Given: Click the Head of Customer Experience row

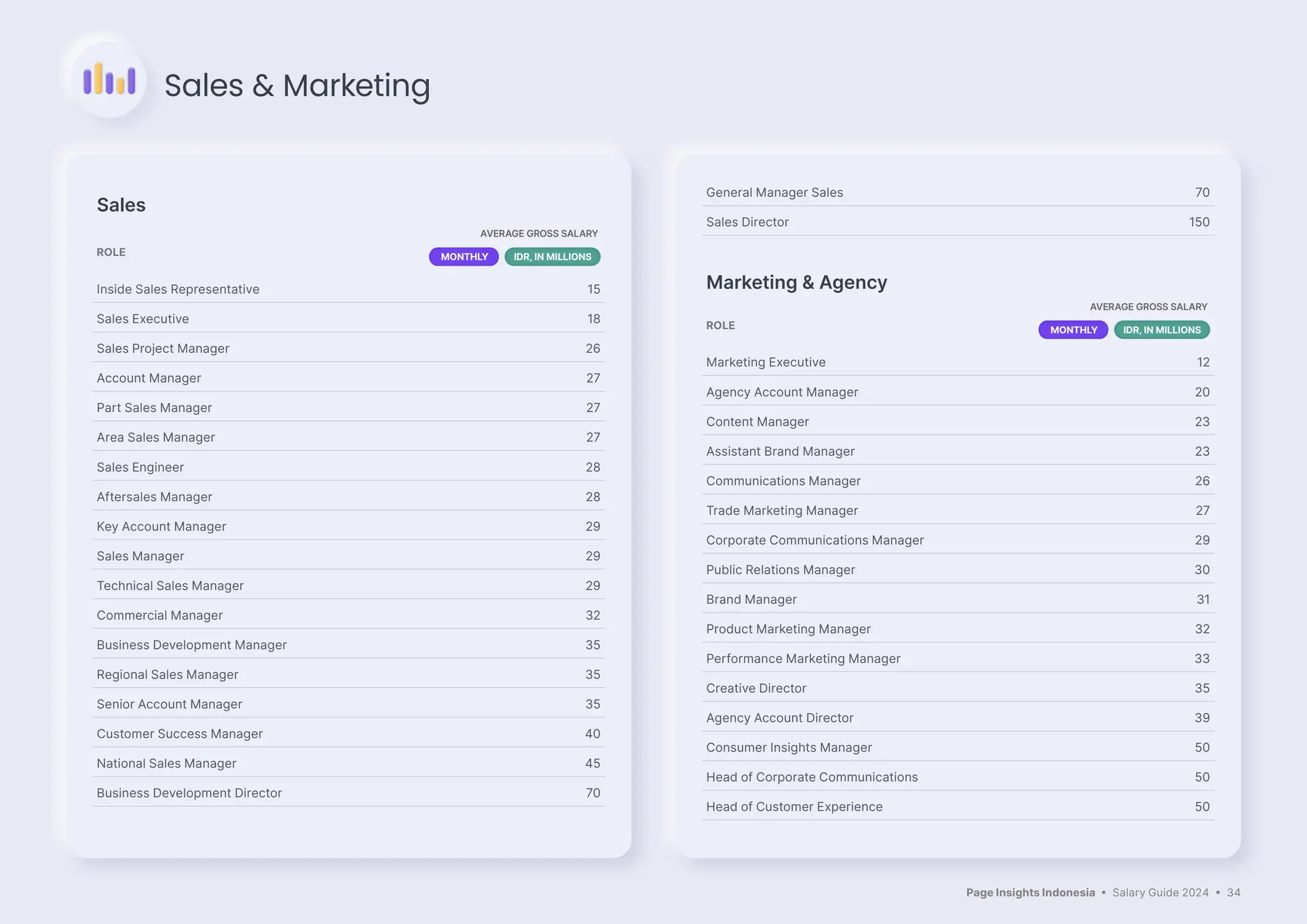Looking at the screenshot, I should (794, 807).
